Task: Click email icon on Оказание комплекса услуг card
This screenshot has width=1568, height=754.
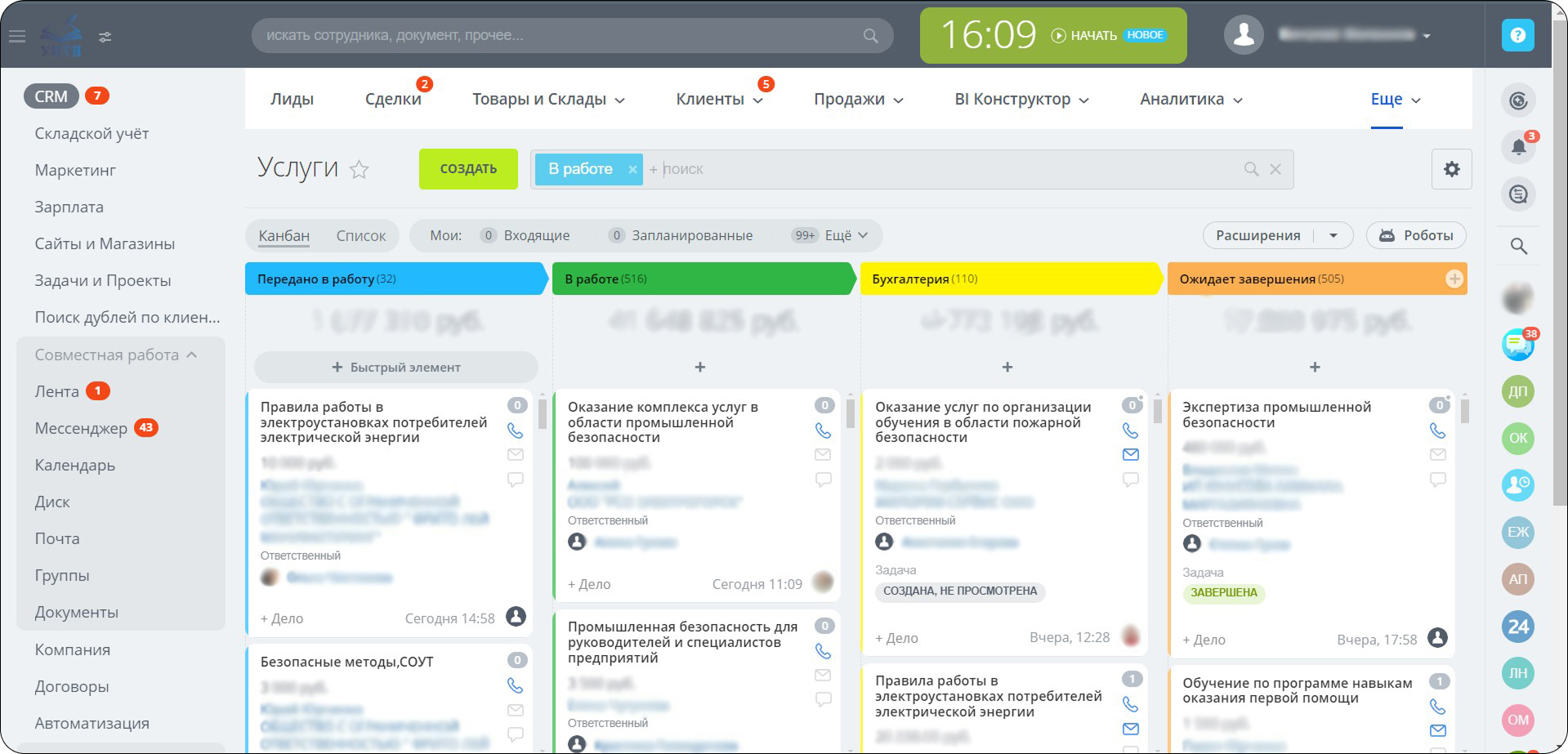Action: (x=823, y=454)
